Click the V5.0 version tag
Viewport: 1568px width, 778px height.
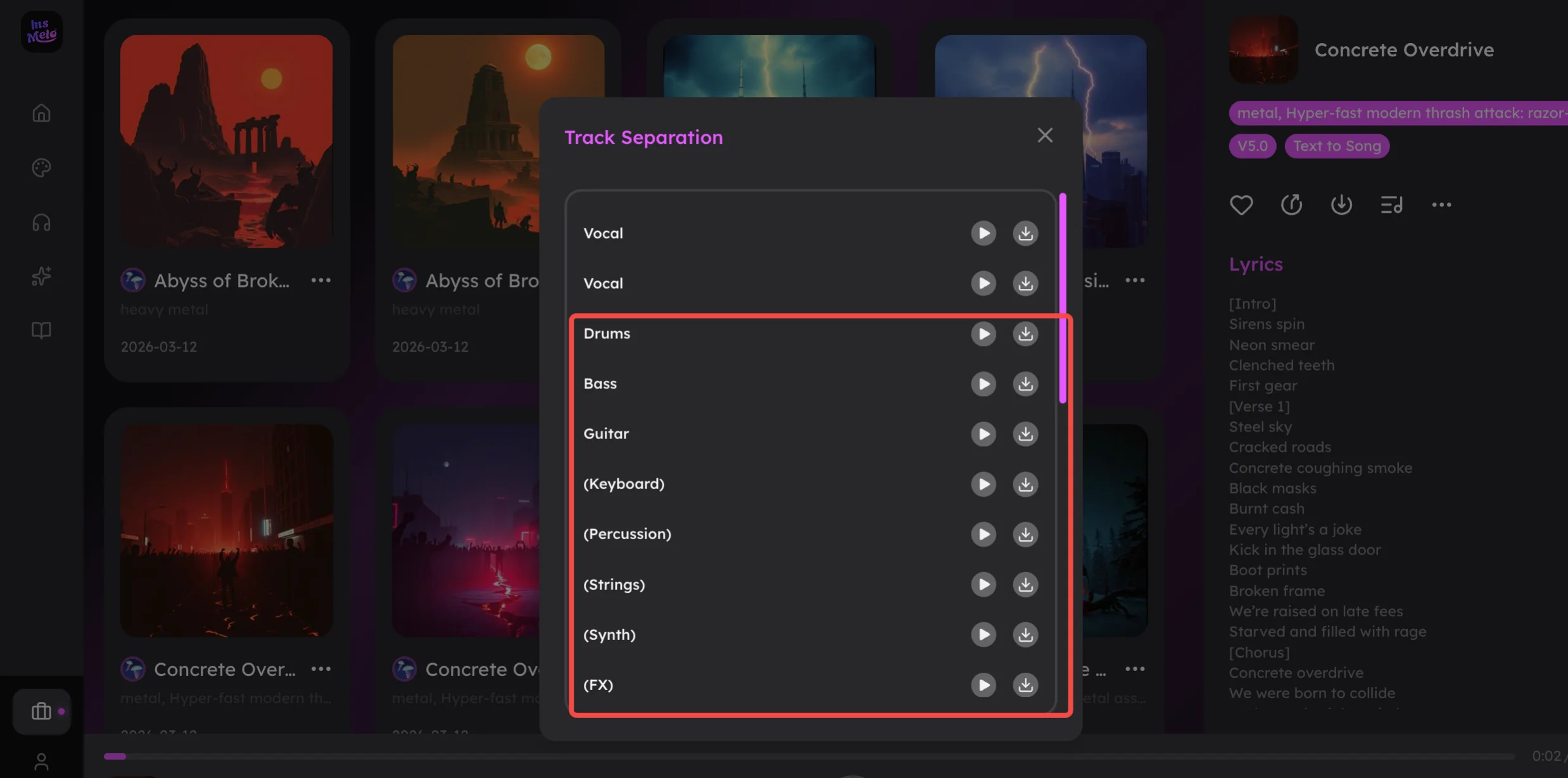[1252, 146]
